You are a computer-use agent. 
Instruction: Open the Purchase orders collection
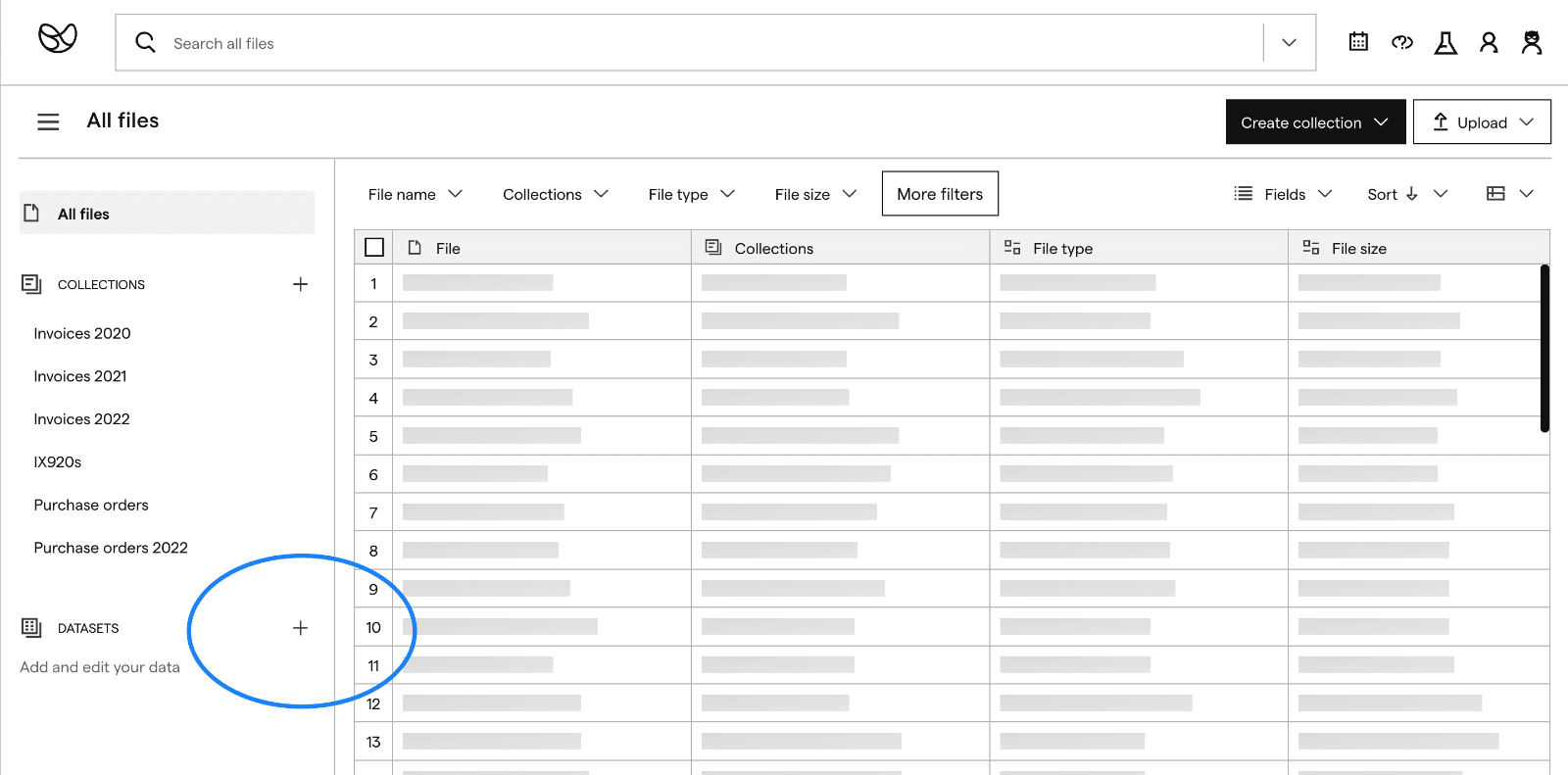pos(91,506)
